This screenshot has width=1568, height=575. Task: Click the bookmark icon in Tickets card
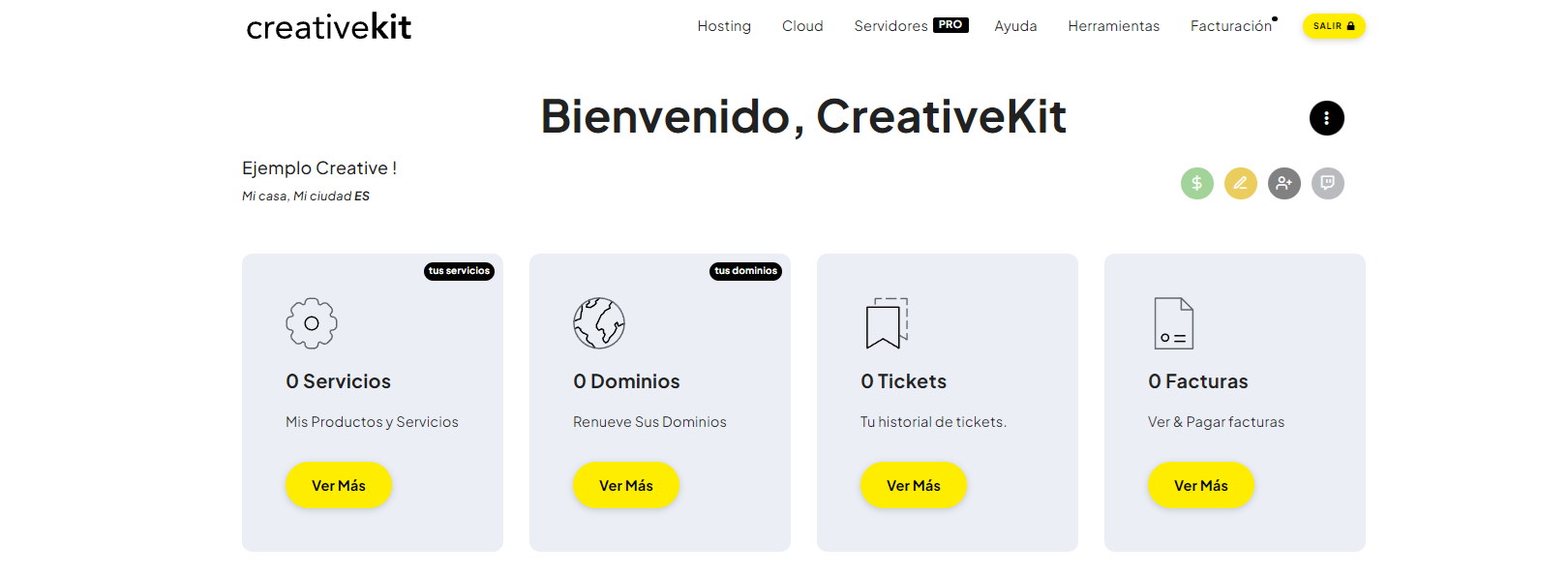tap(887, 323)
